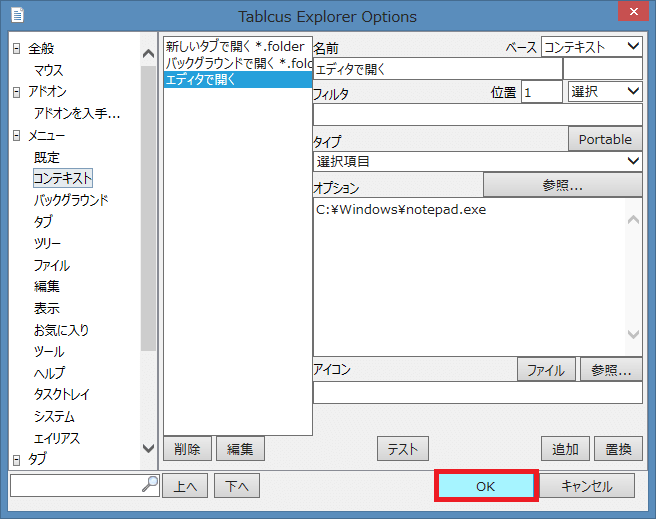Collapse the メニュー tree section
Viewport: 656px width, 519px height.
click(17, 135)
